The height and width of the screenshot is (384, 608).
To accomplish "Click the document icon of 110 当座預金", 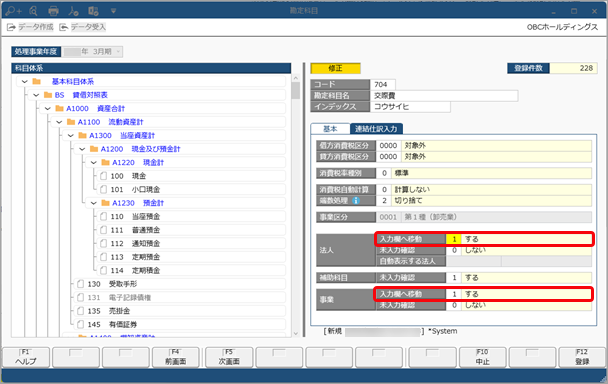I will [x=104, y=216].
